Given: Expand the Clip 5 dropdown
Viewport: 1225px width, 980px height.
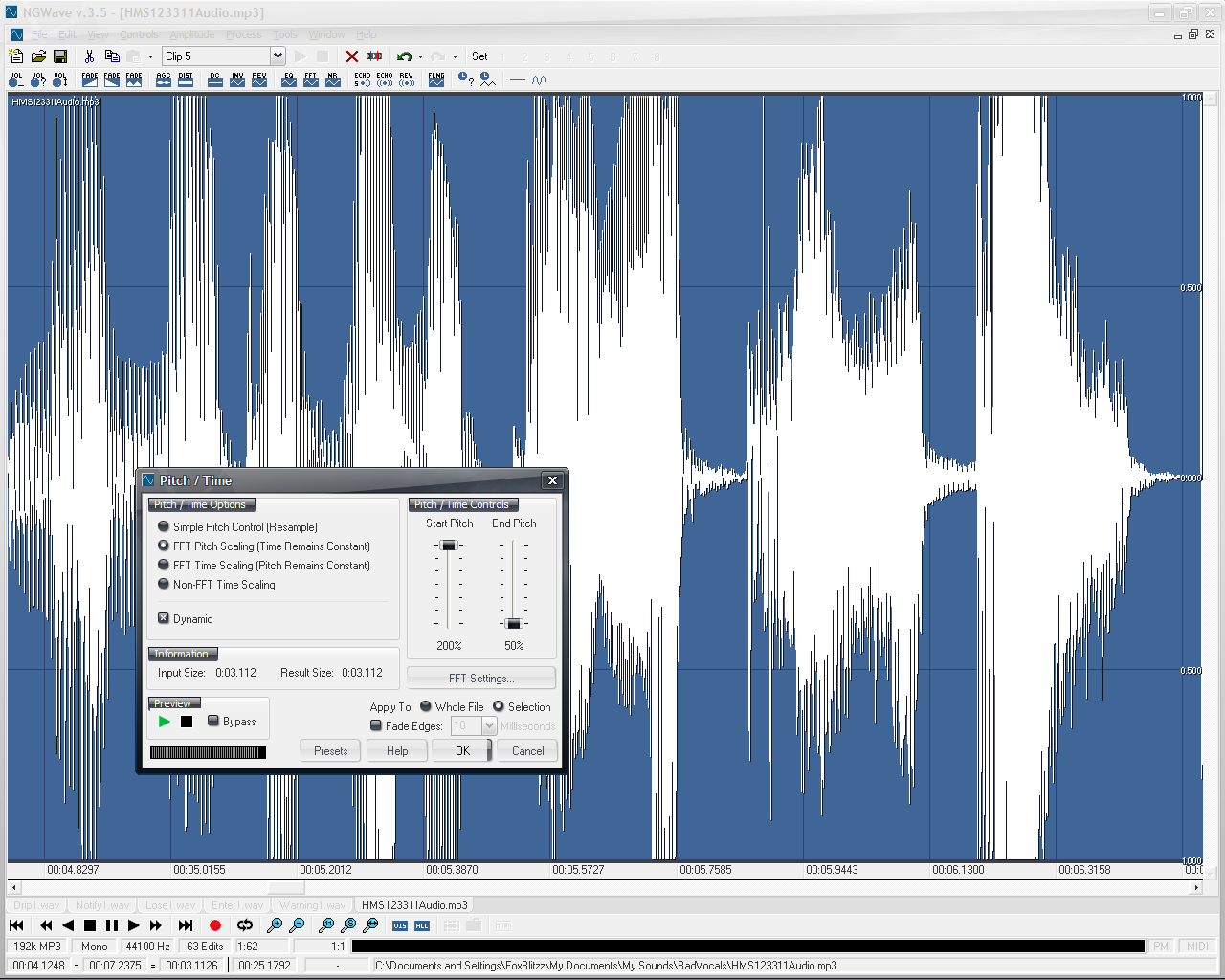Looking at the screenshot, I should 278,56.
